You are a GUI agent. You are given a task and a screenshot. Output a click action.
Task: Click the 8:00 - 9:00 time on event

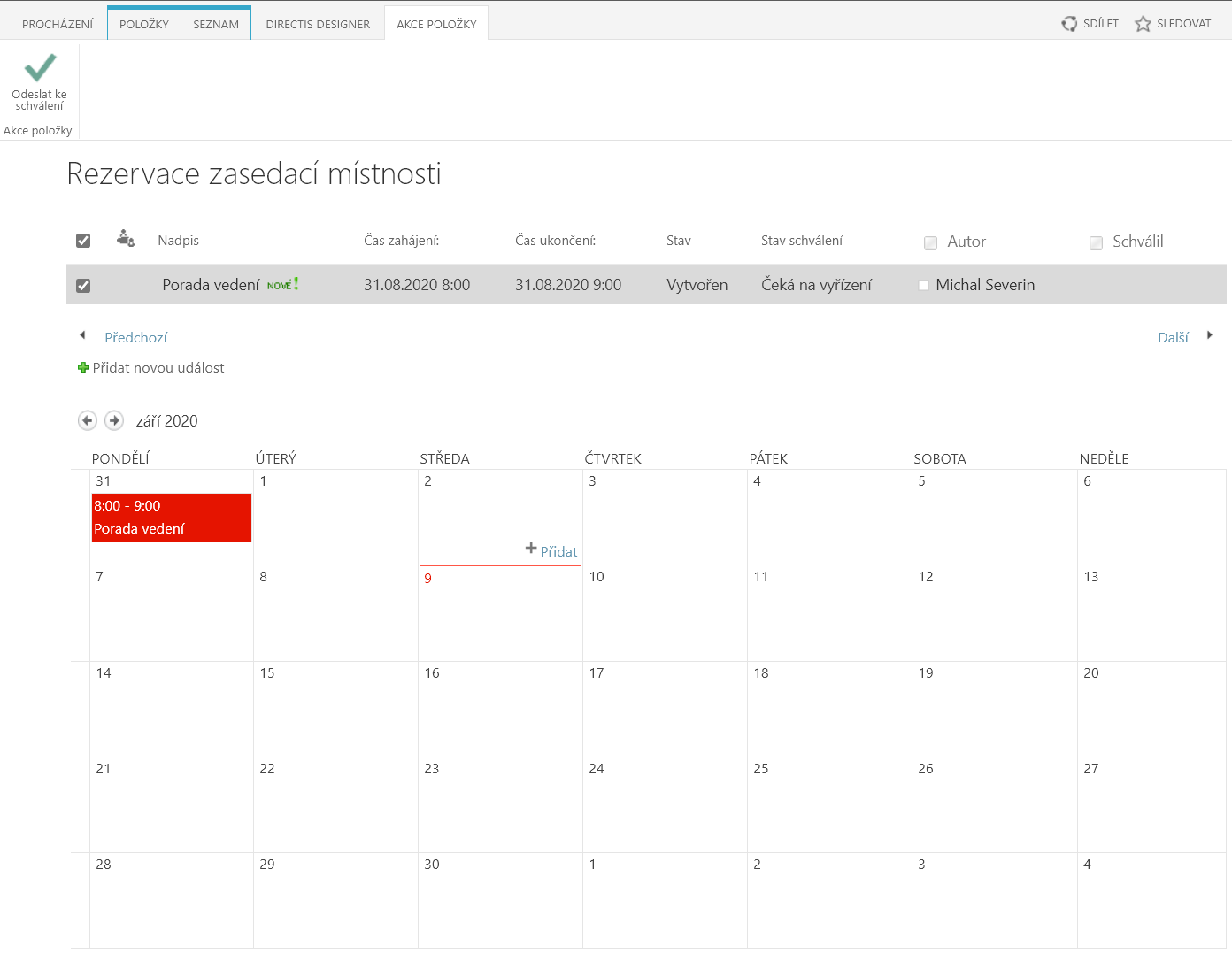(127, 506)
